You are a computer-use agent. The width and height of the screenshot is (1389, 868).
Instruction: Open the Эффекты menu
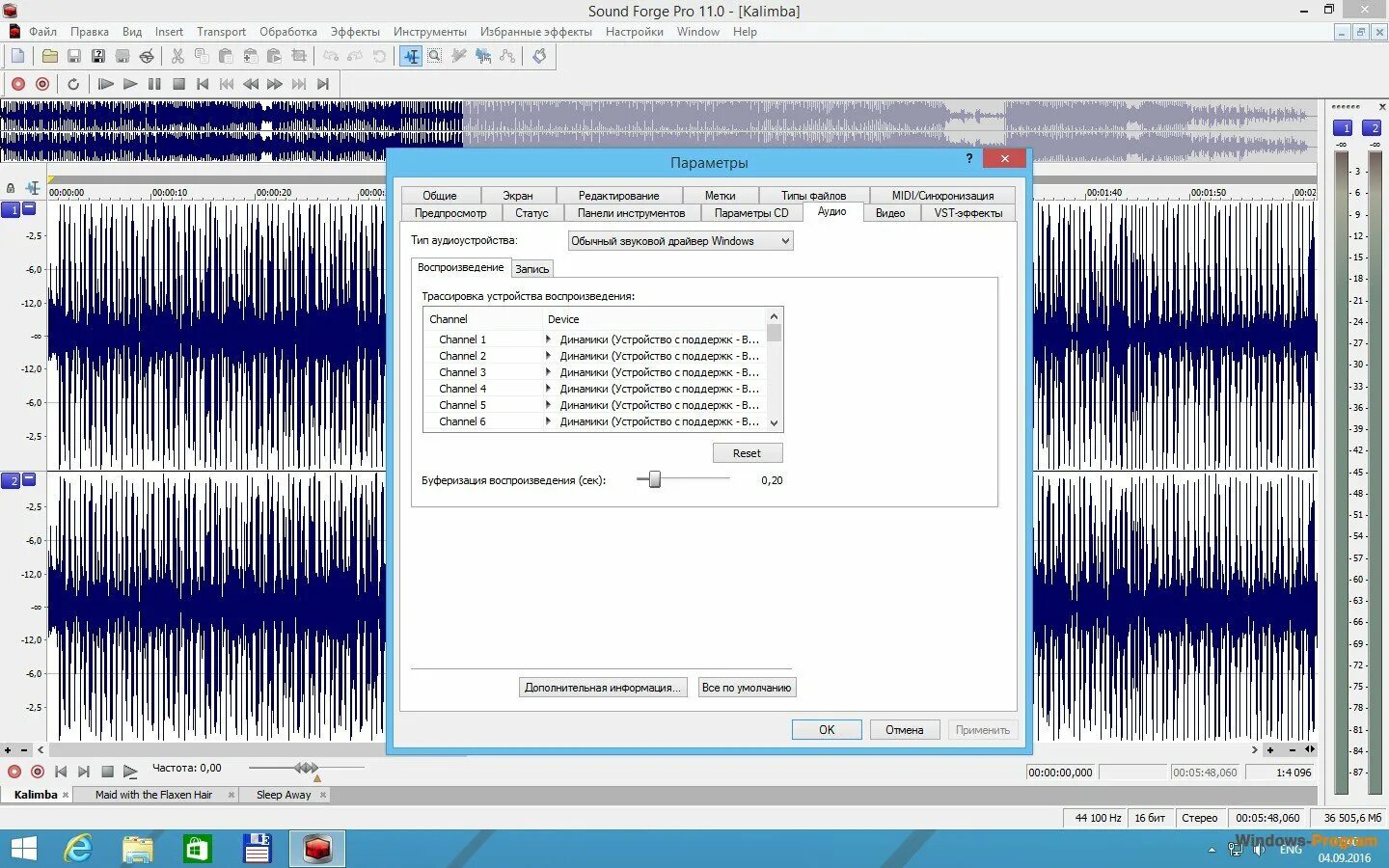pyautogui.click(x=355, y=32)
